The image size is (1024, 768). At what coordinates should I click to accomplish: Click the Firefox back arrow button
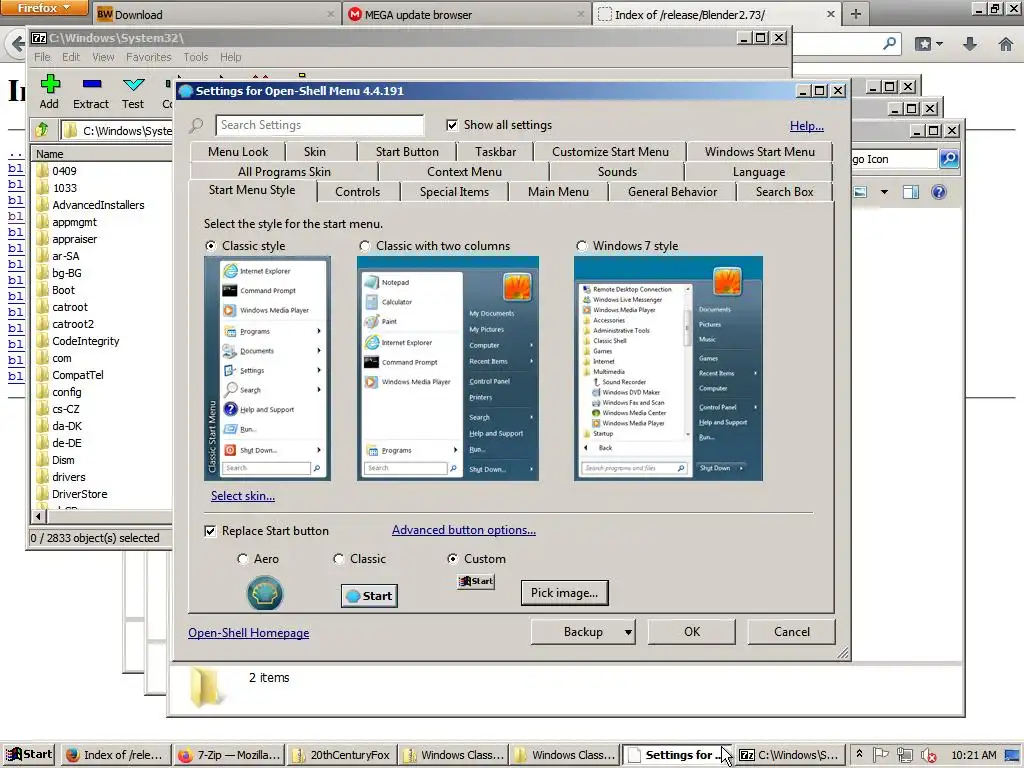click(17, 44)
